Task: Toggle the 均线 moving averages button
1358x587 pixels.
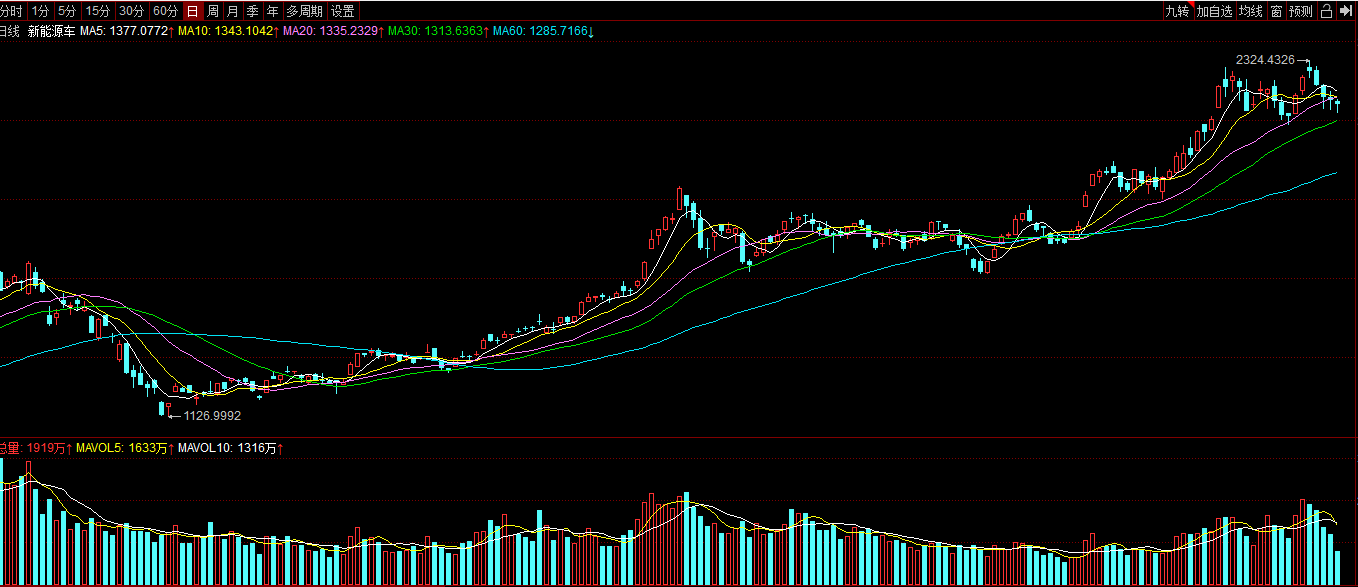Action: 1251,11
